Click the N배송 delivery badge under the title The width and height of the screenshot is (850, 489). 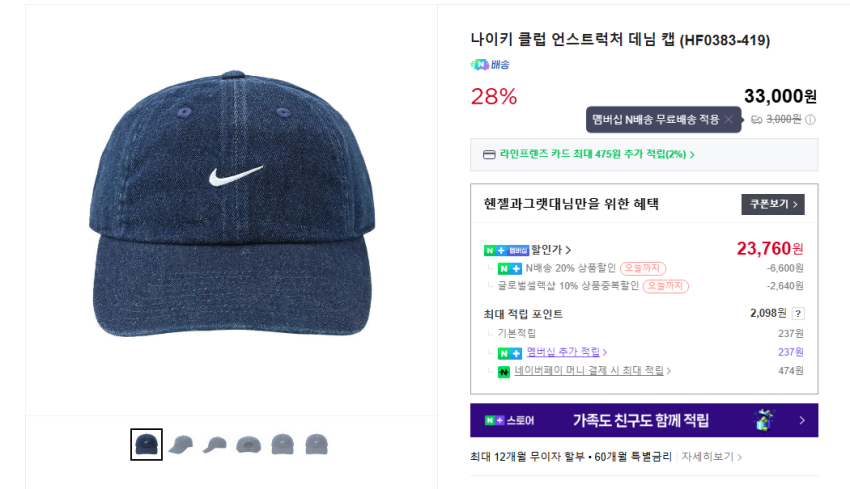(490, 65)
